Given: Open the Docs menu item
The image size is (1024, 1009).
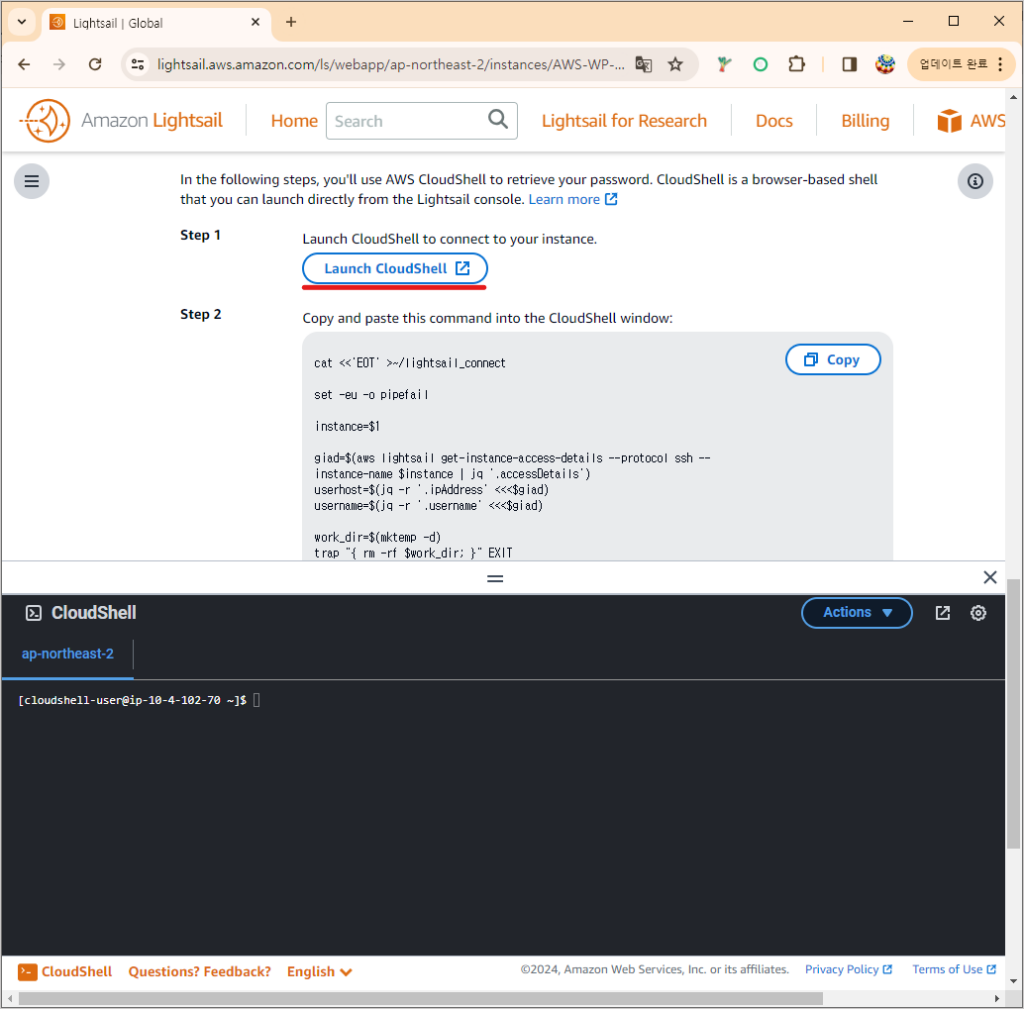Looking at the screenshot, I should coord(774,121).
